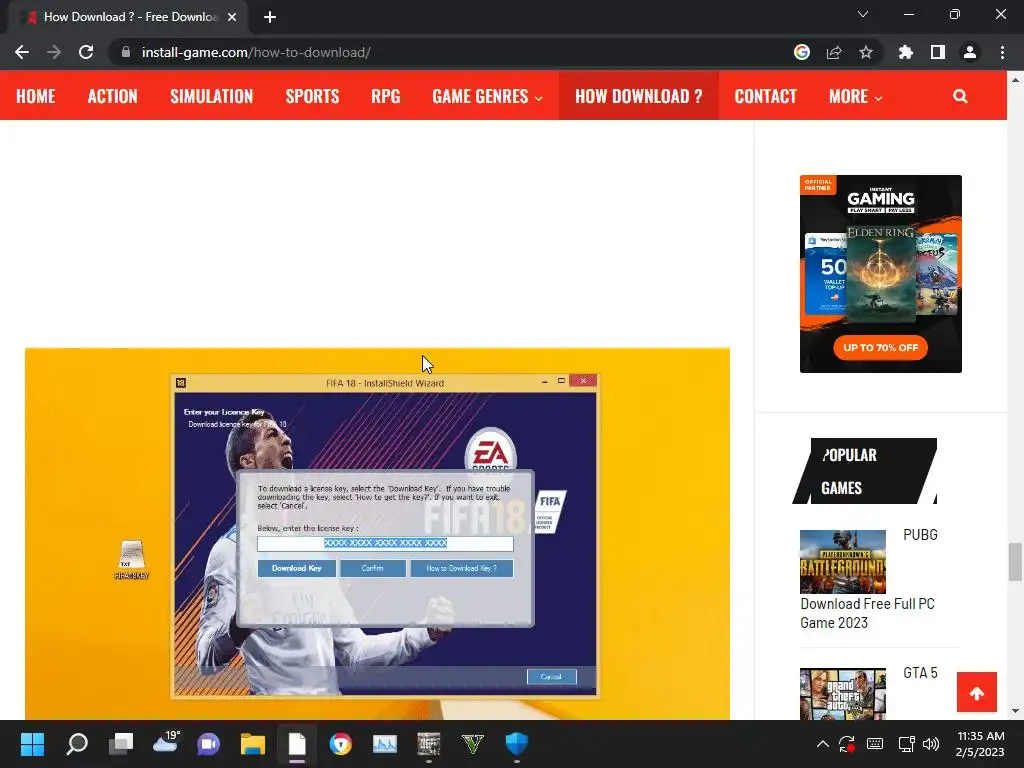Image resolution: width=1024 pixels, height=768 pixels.
Task: Click the scrollbar down arrow
Action: 1015,711
